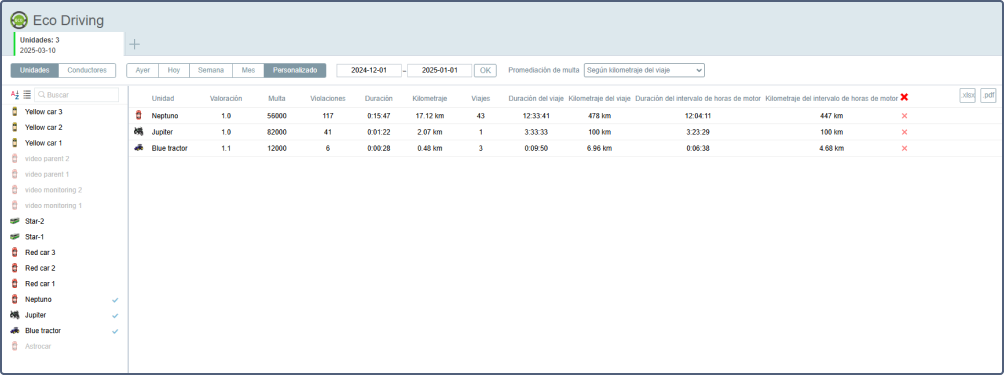
Task: Click the Eco Driving steering wheel logo
Action: (19, 20)
